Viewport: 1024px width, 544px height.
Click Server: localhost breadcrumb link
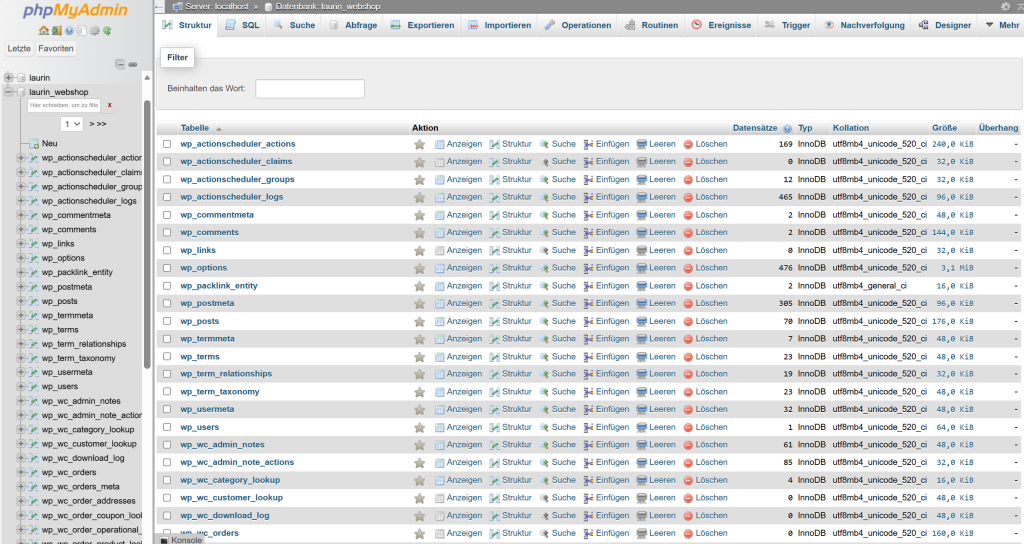(x=216, y=7)
